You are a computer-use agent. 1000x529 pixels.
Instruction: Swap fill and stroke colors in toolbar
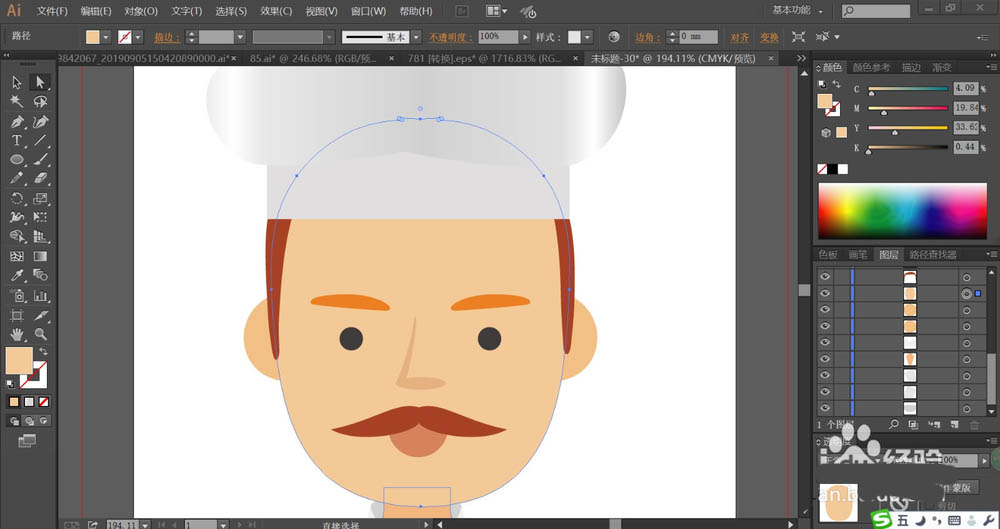43,352
